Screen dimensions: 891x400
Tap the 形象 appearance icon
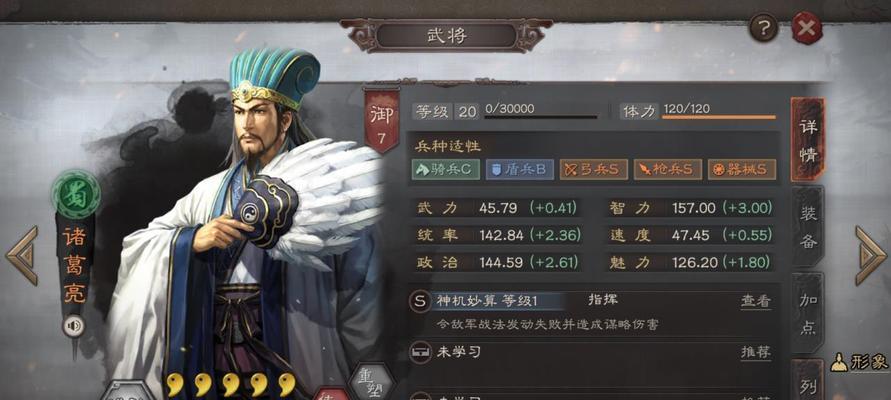click(859, 362)
